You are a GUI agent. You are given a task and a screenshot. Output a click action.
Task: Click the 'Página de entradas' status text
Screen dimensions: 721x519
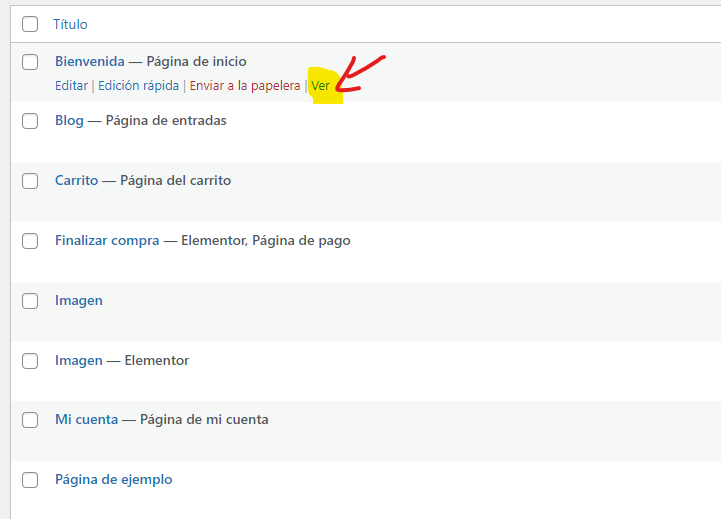(x=166, y=121)
